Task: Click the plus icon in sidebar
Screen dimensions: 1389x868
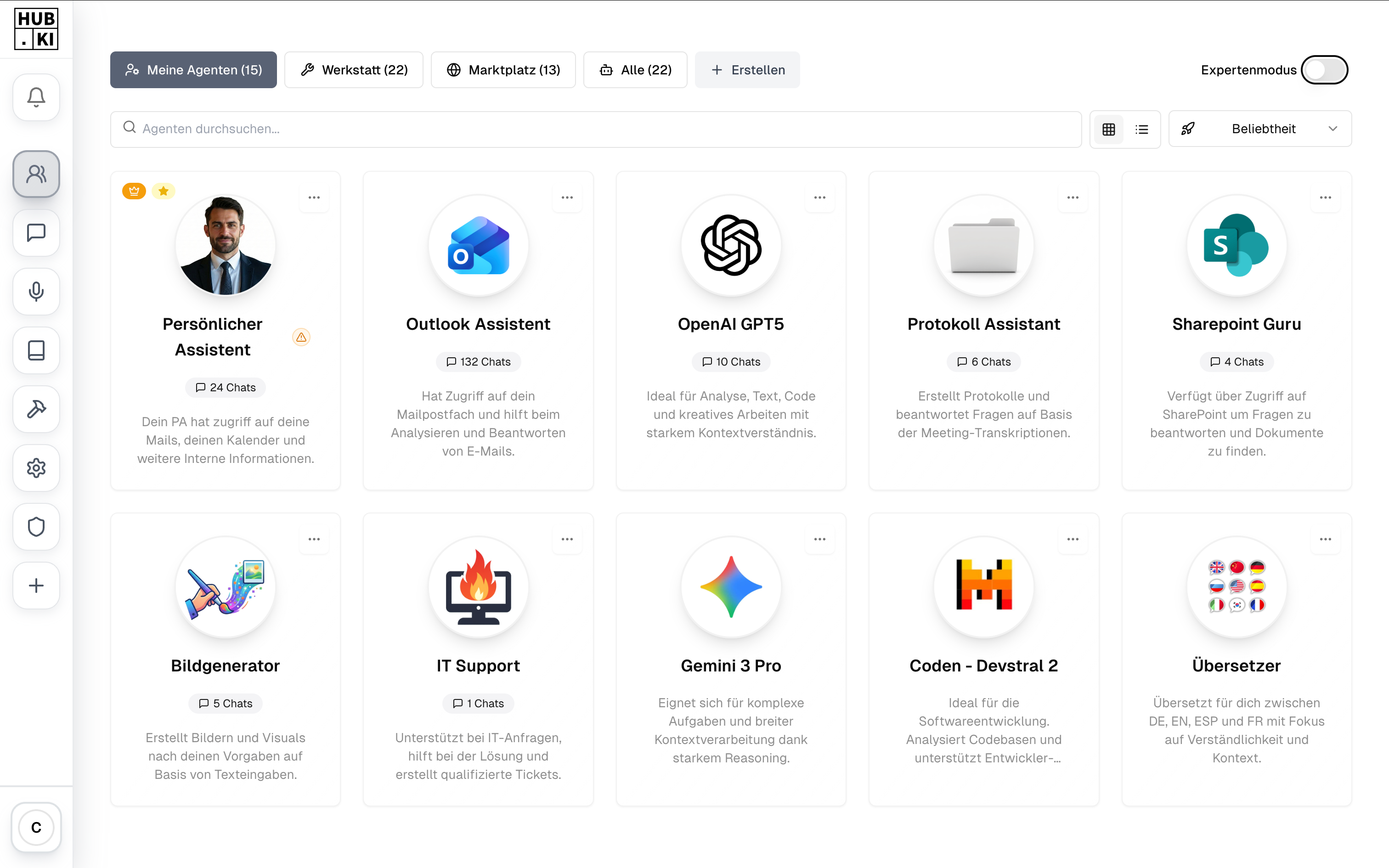Action: 36,586
